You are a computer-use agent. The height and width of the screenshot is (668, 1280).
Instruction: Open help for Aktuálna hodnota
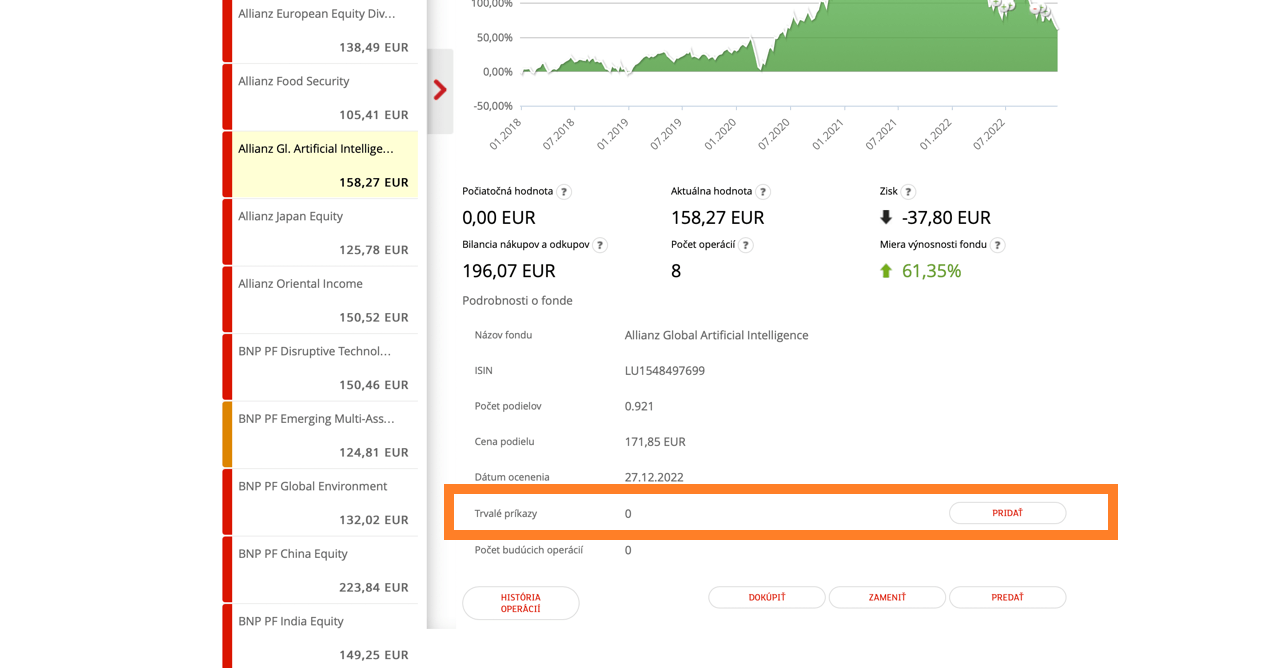[763, 192]
